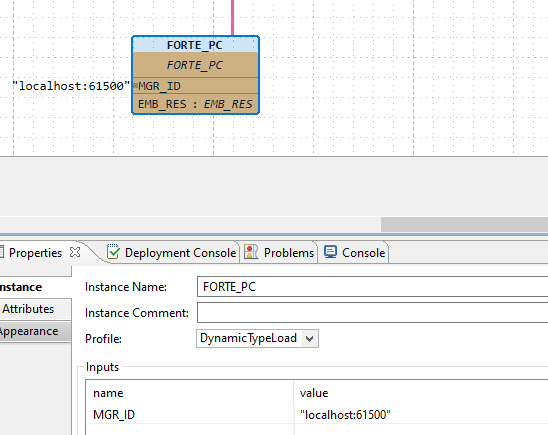Image resolution: width=548 pixels, height=435 pixels.
Task: Click the Console monitor icon
Action: 330,252
